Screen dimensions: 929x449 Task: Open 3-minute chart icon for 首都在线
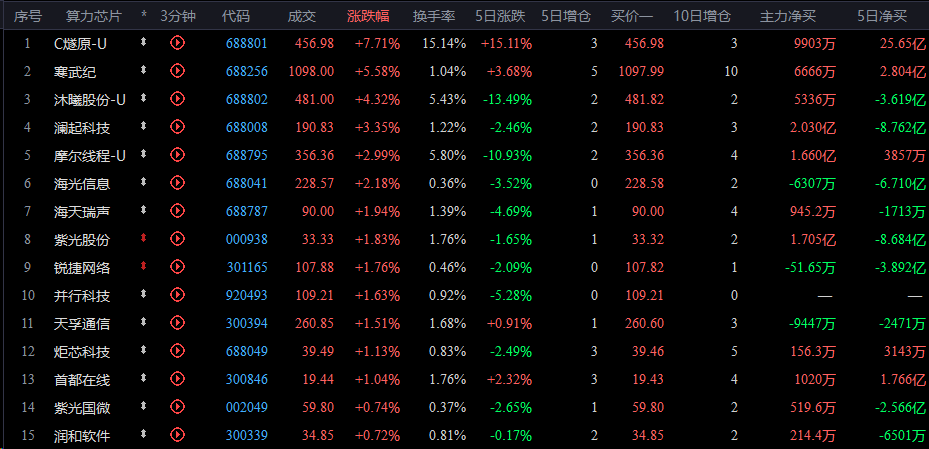(x=177, y=379)
